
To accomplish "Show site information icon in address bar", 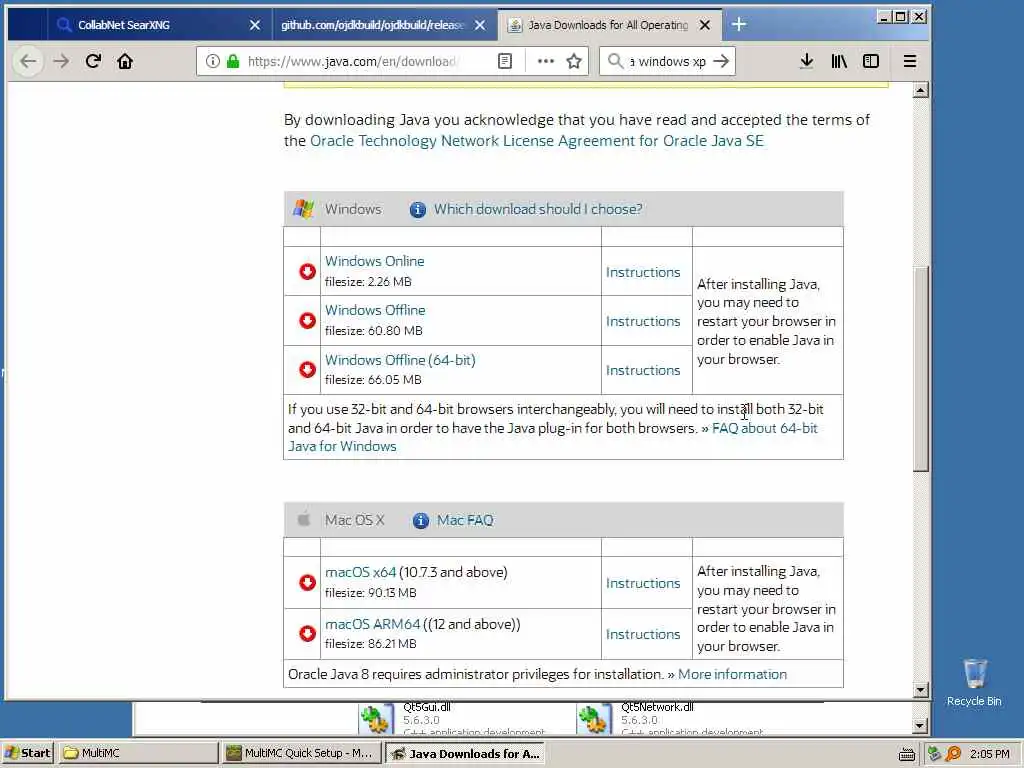I will (x=213, y=61).
